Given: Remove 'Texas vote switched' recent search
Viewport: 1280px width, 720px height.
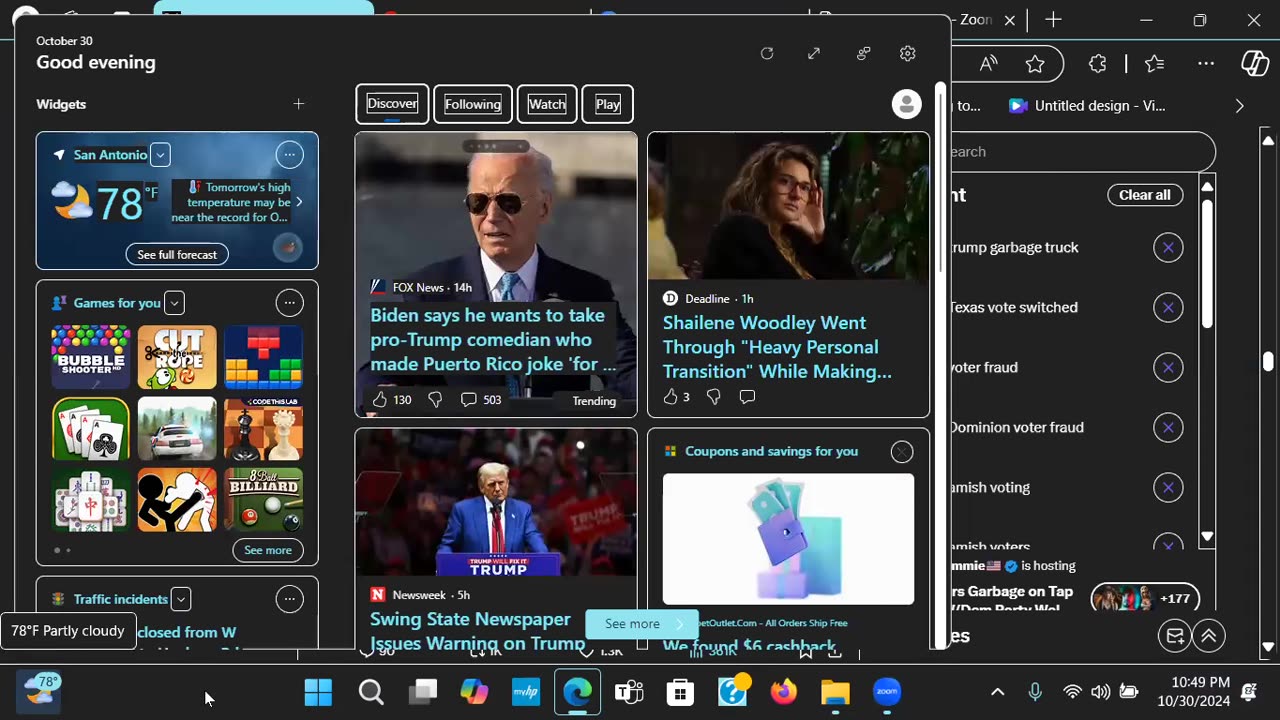Looking at the screenshot, I should pos(1168,307).
